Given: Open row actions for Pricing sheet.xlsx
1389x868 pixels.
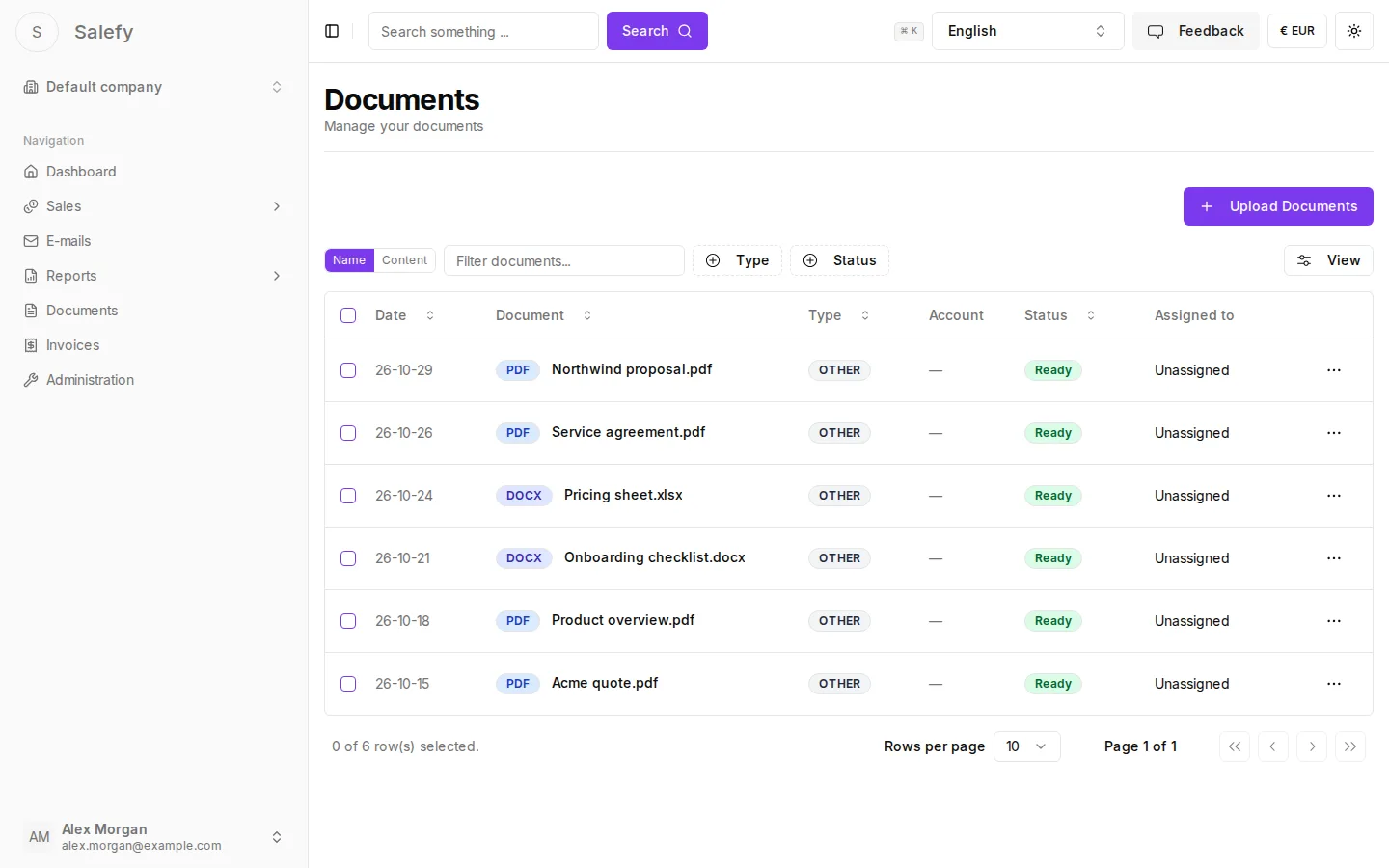Looking at the screenshot, I should pyautogui.click(x=1334, y=496).
